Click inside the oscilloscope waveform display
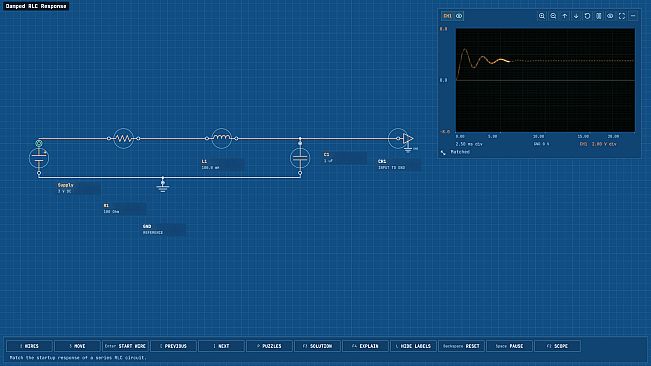This screenshot has width=651, height=366. point(545,80)
